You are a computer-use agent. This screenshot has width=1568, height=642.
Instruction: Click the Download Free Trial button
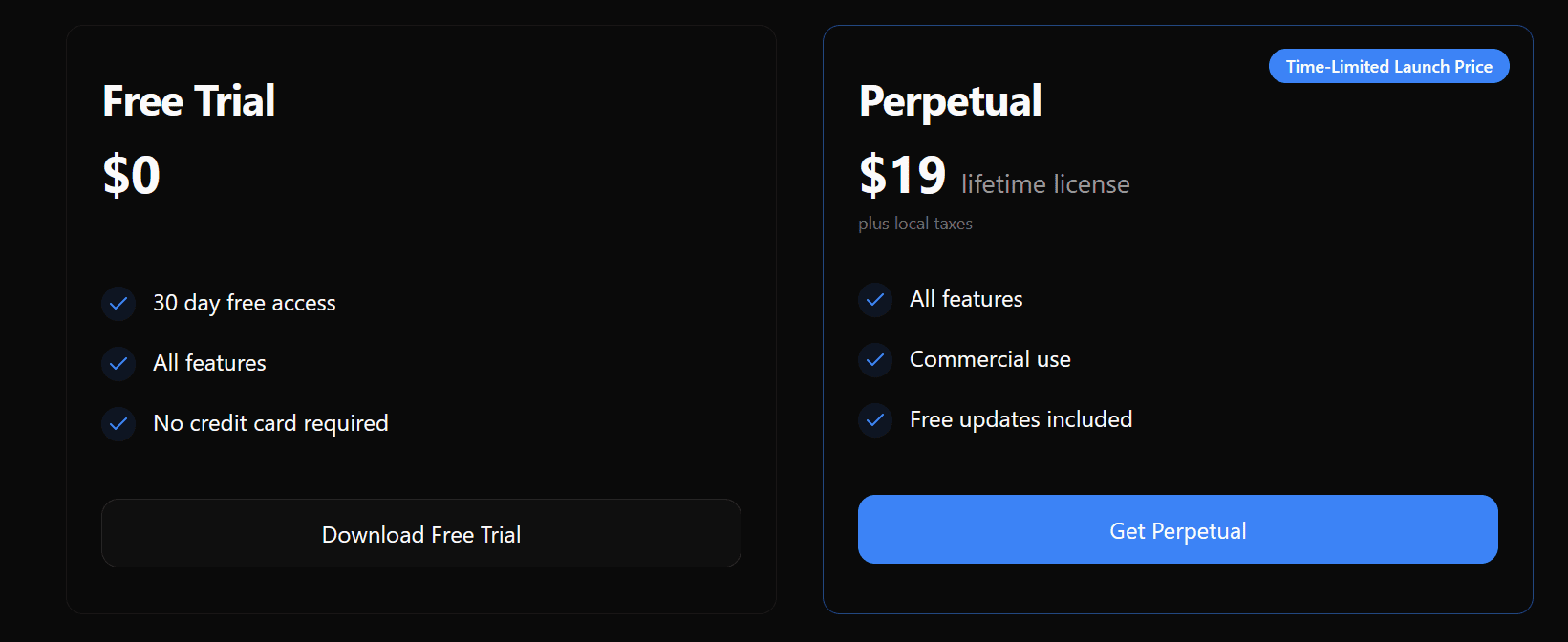pyautogui.click(x=420, y=534)
